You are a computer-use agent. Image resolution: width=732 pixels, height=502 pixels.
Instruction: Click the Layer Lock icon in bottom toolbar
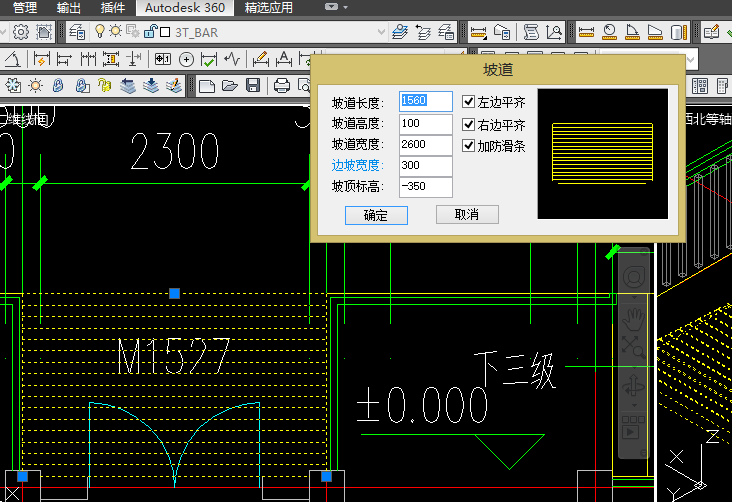58,85
